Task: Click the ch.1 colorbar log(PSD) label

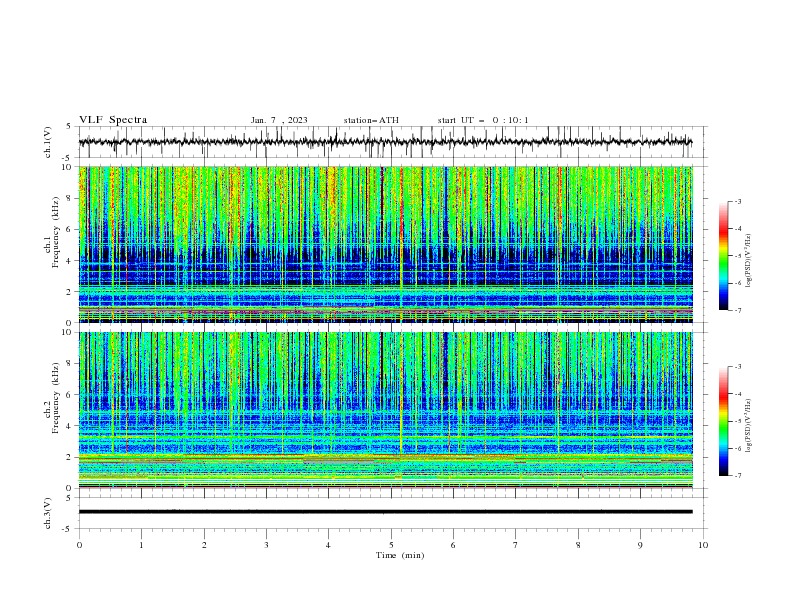Action: point(748,260)
